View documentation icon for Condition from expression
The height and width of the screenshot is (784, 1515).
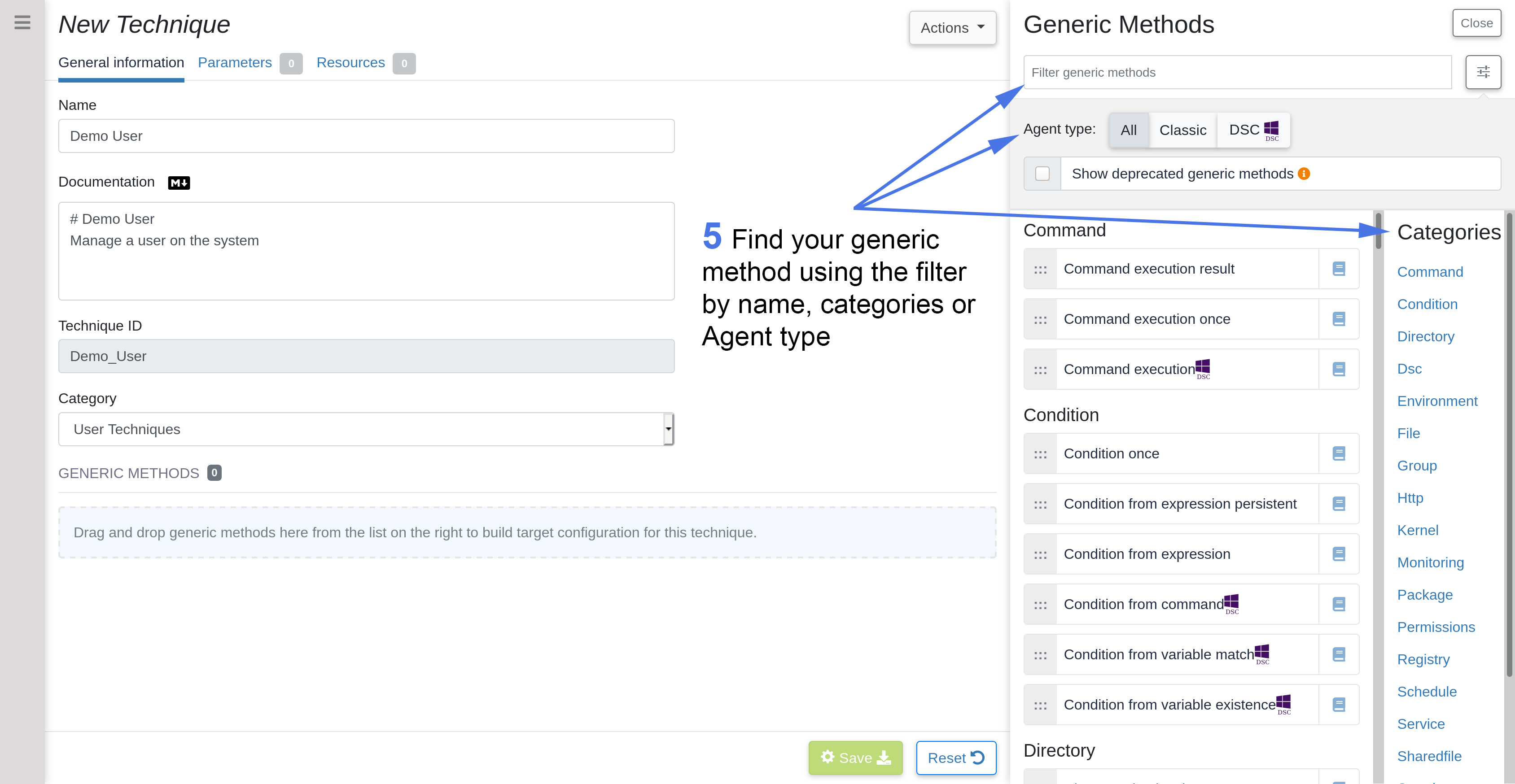(1339, 553)
